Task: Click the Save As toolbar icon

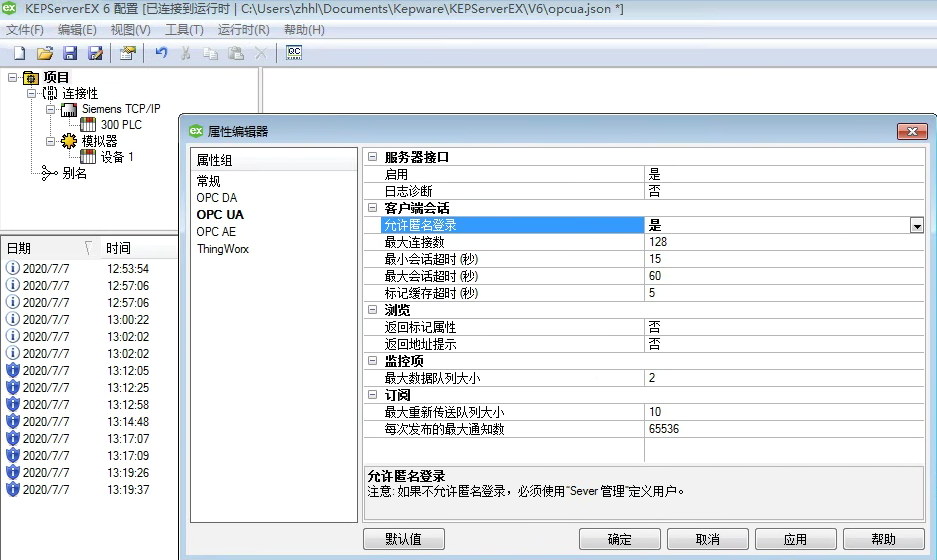Action: 95,53
